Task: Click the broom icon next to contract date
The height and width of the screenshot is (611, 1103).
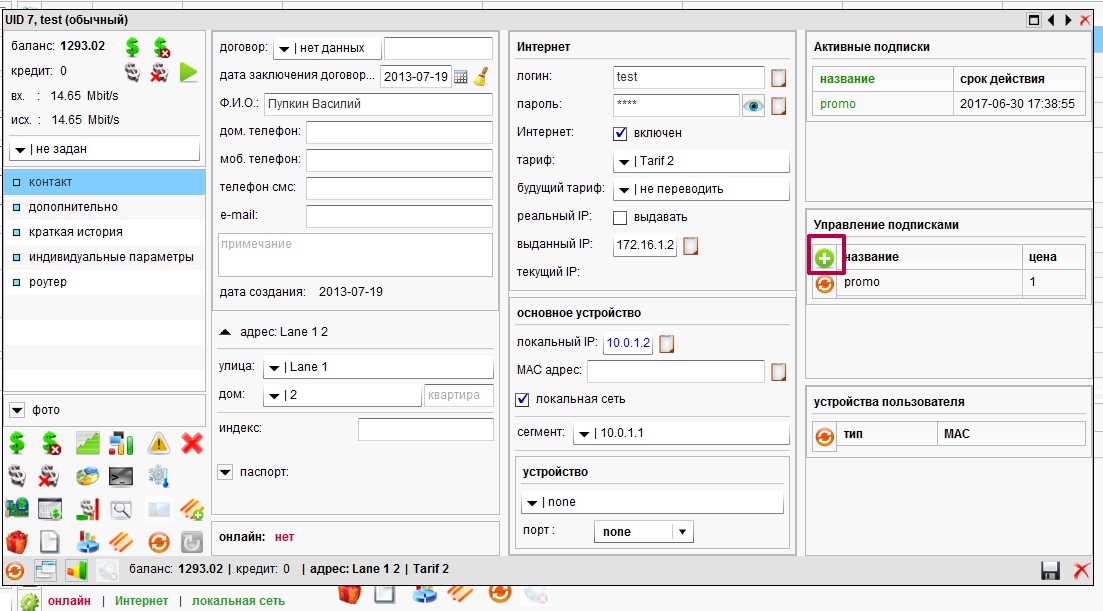Action: 480,76
